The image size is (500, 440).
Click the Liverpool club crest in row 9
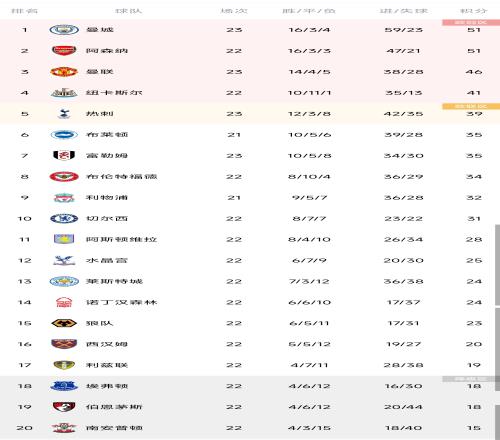pos(64,198)
